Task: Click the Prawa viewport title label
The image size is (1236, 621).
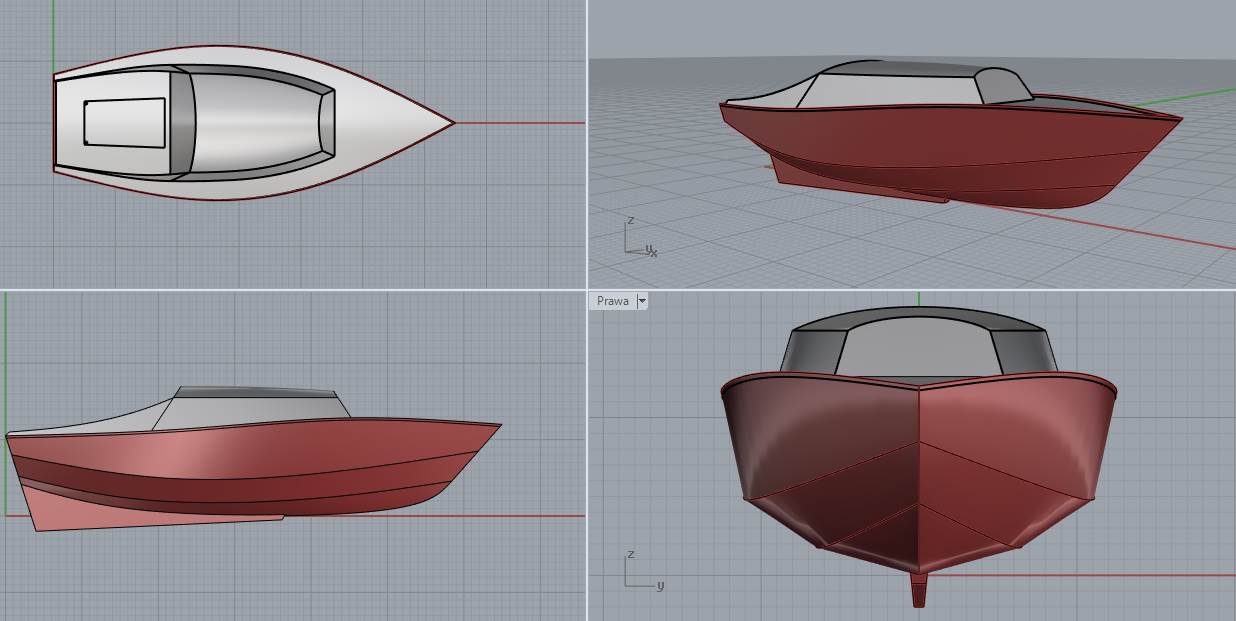Action: click(x=613, y=301)
